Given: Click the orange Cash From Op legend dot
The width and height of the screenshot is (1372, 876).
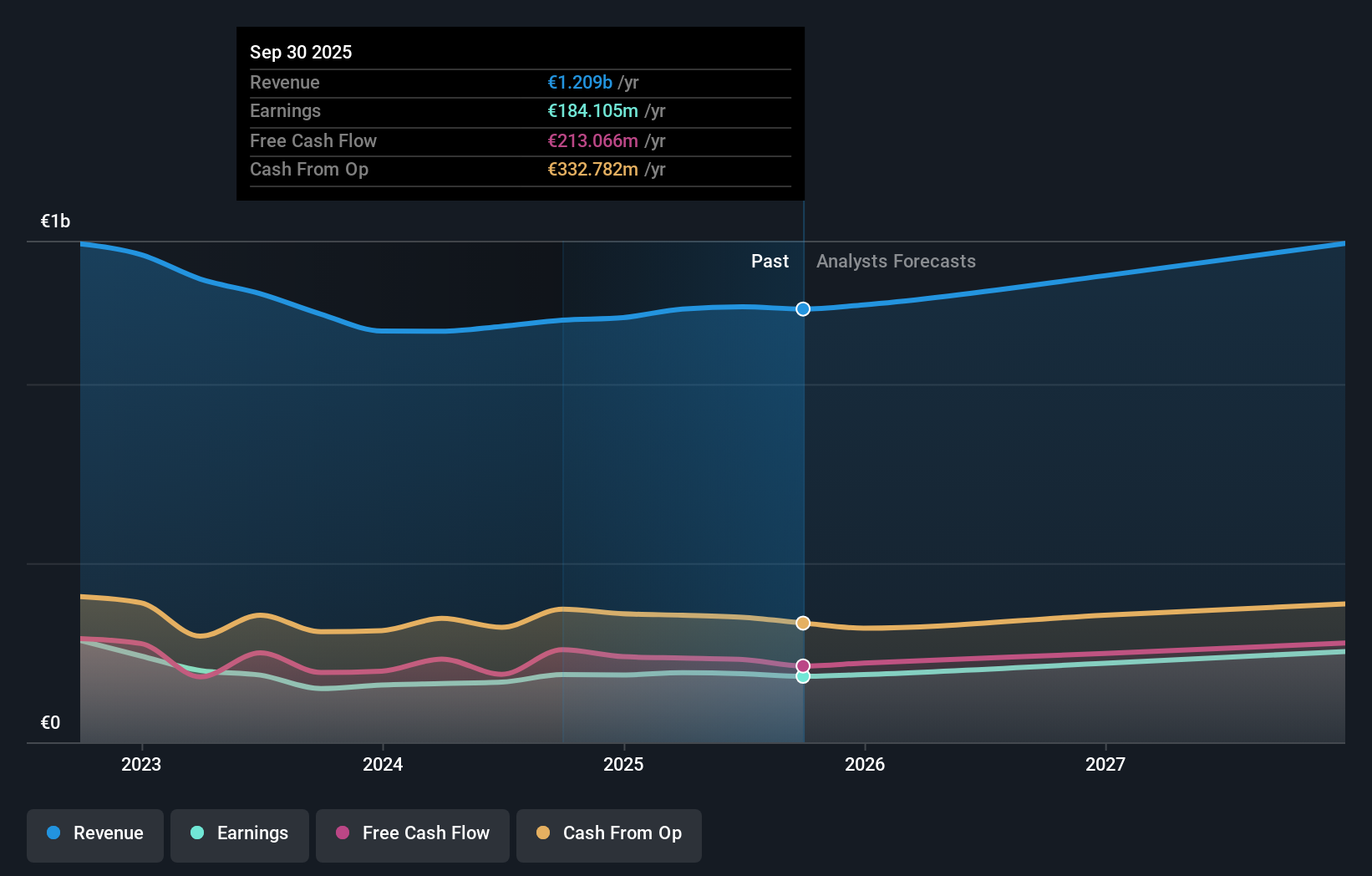Looking at the screenshot, I should coord(543,833).
